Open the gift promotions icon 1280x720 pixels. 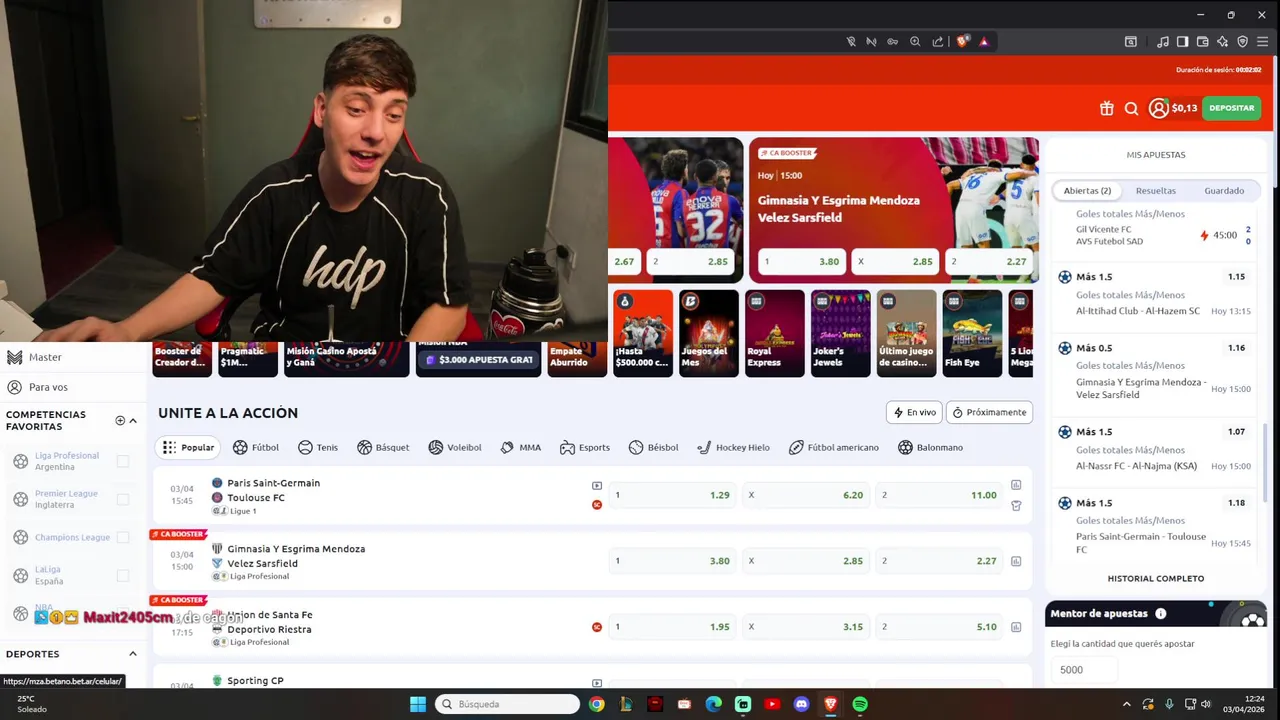pos(1106,109)
